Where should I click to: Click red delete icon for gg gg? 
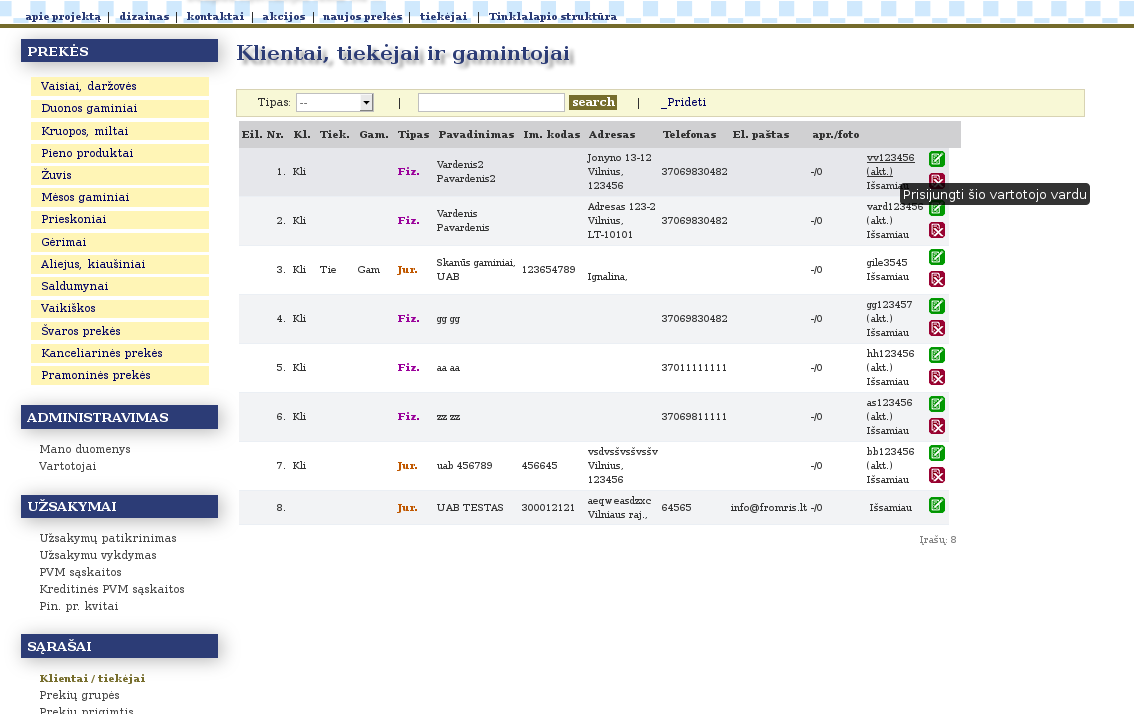(x=937, y=328)
